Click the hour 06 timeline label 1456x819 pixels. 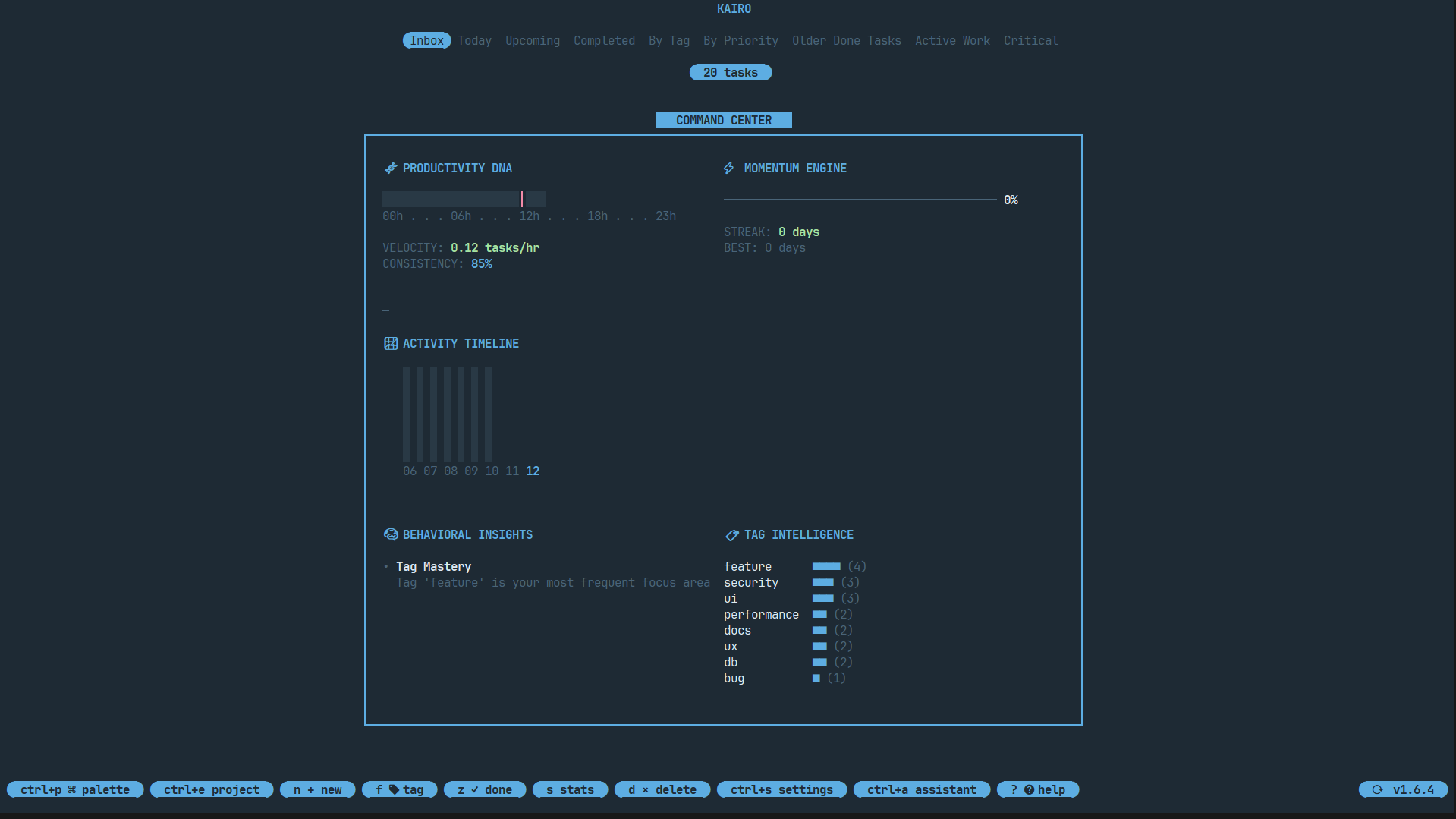(410, 471)
